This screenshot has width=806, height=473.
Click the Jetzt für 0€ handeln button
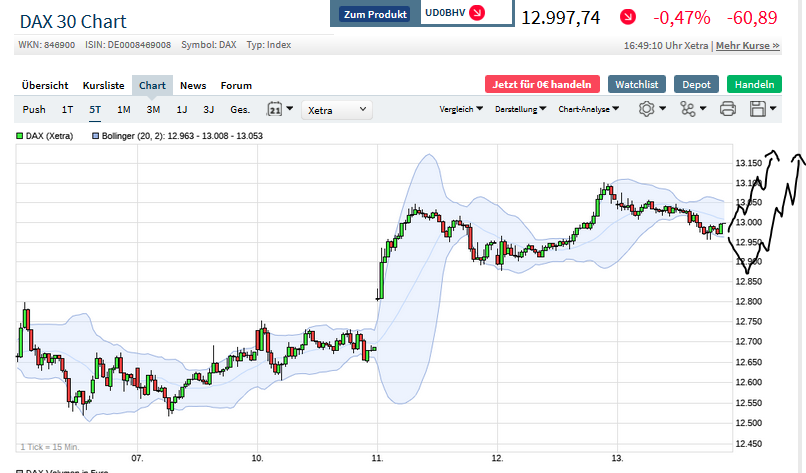pyautogui.click(x=542, y=85)
